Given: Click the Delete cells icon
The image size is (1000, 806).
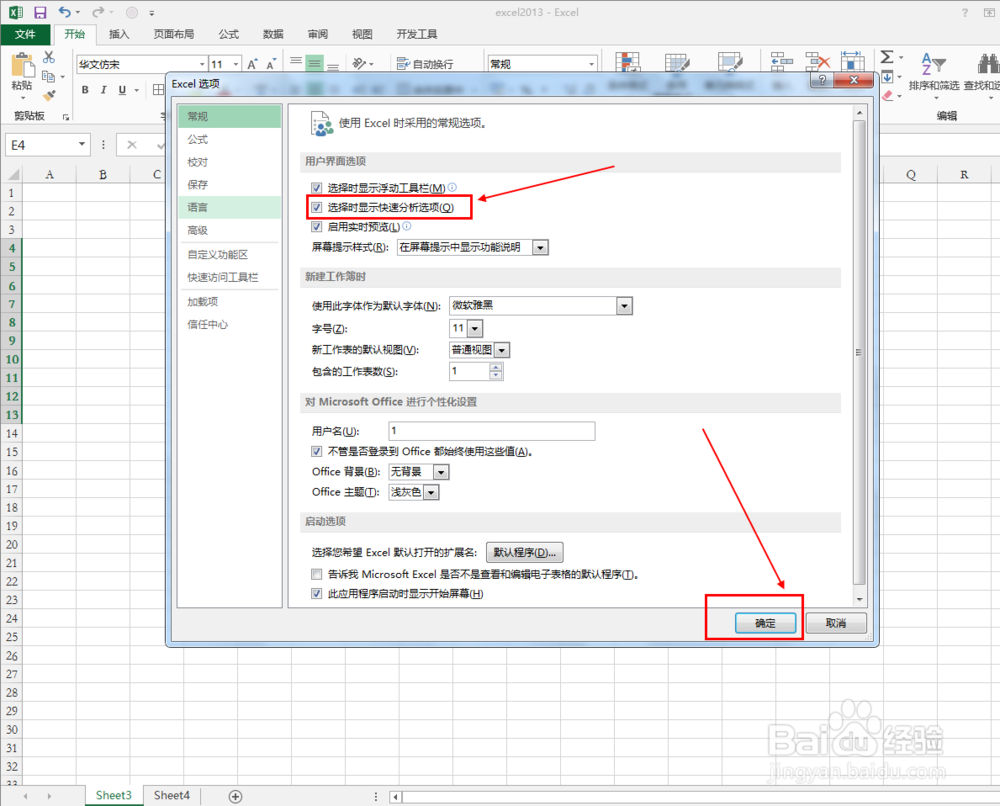Looking at the screenshot, I should pyautogui.click(x=817, y=62).
